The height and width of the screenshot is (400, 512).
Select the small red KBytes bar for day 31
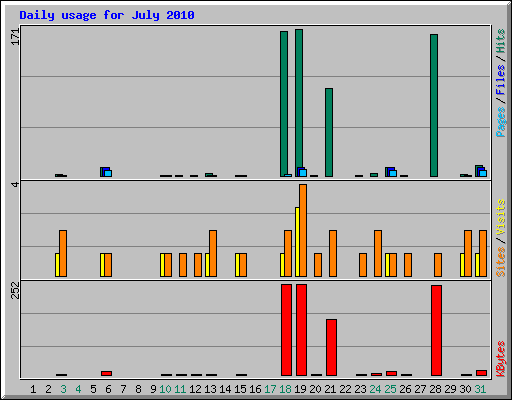[x=481, y=373]
